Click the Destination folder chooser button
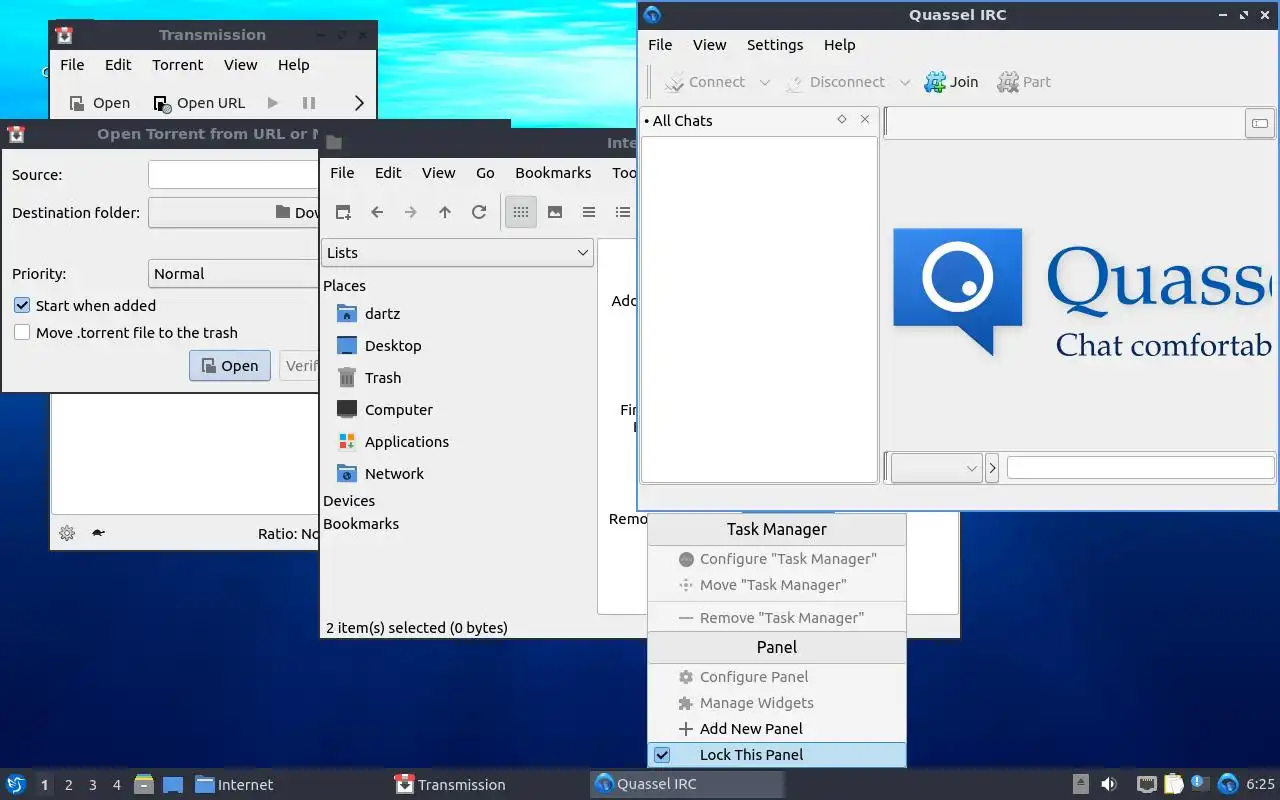 (234, 213)
